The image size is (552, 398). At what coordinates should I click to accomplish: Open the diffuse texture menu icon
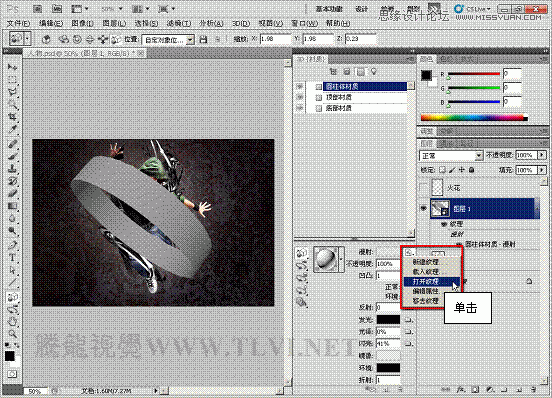(409, 252)
